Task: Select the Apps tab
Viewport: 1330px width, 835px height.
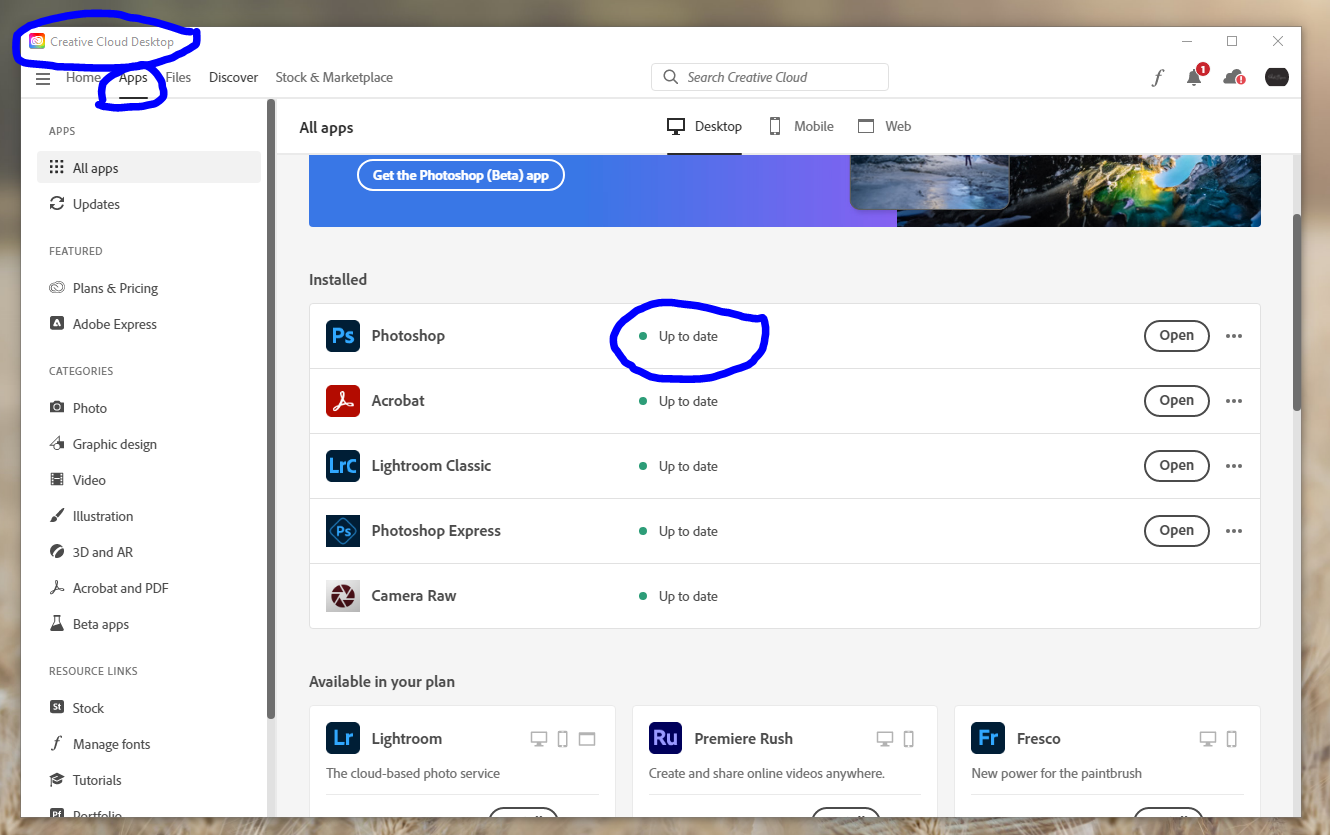Action: (x=133, y=77)
